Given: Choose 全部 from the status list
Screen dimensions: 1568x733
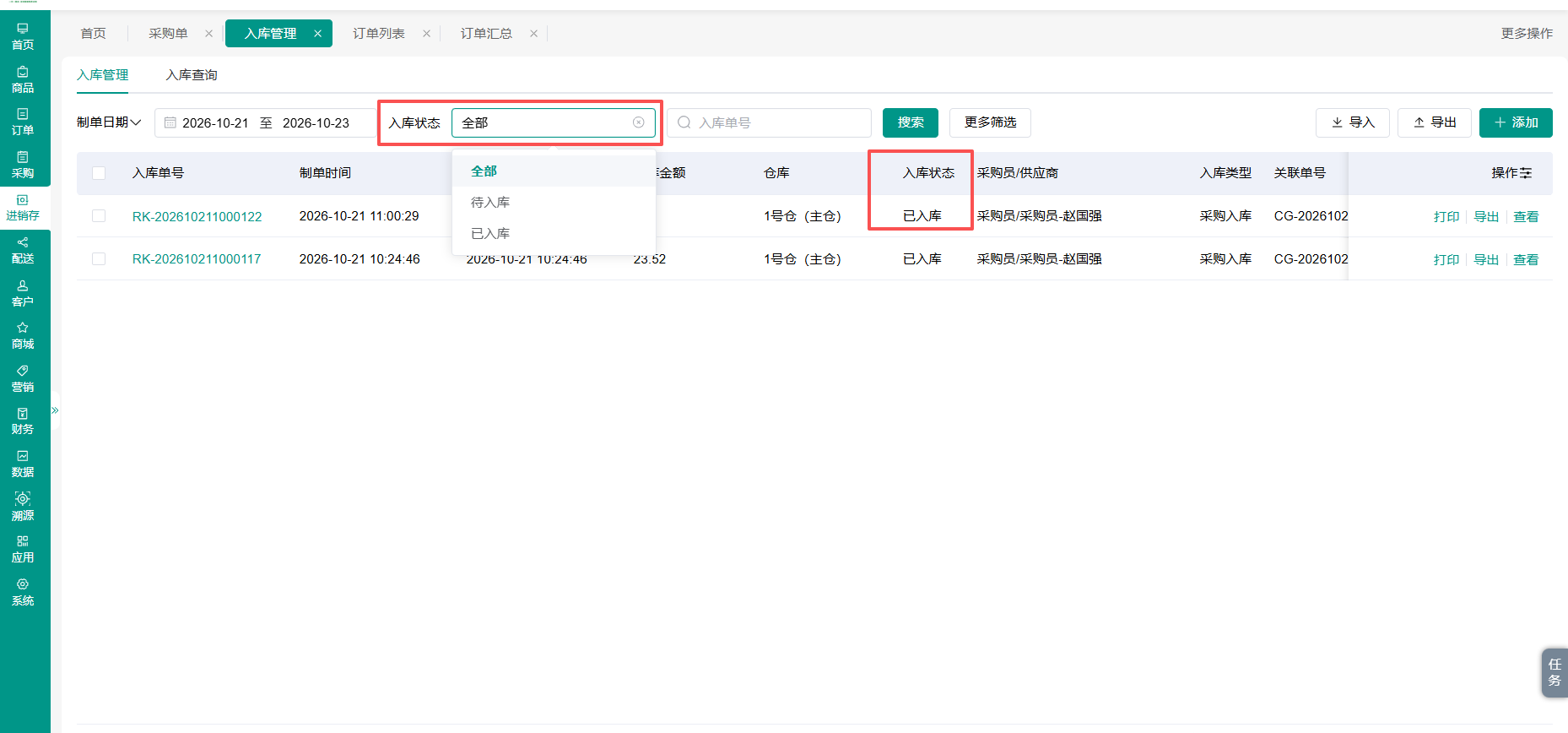Looking at the screenshot, I should [554, 171].
